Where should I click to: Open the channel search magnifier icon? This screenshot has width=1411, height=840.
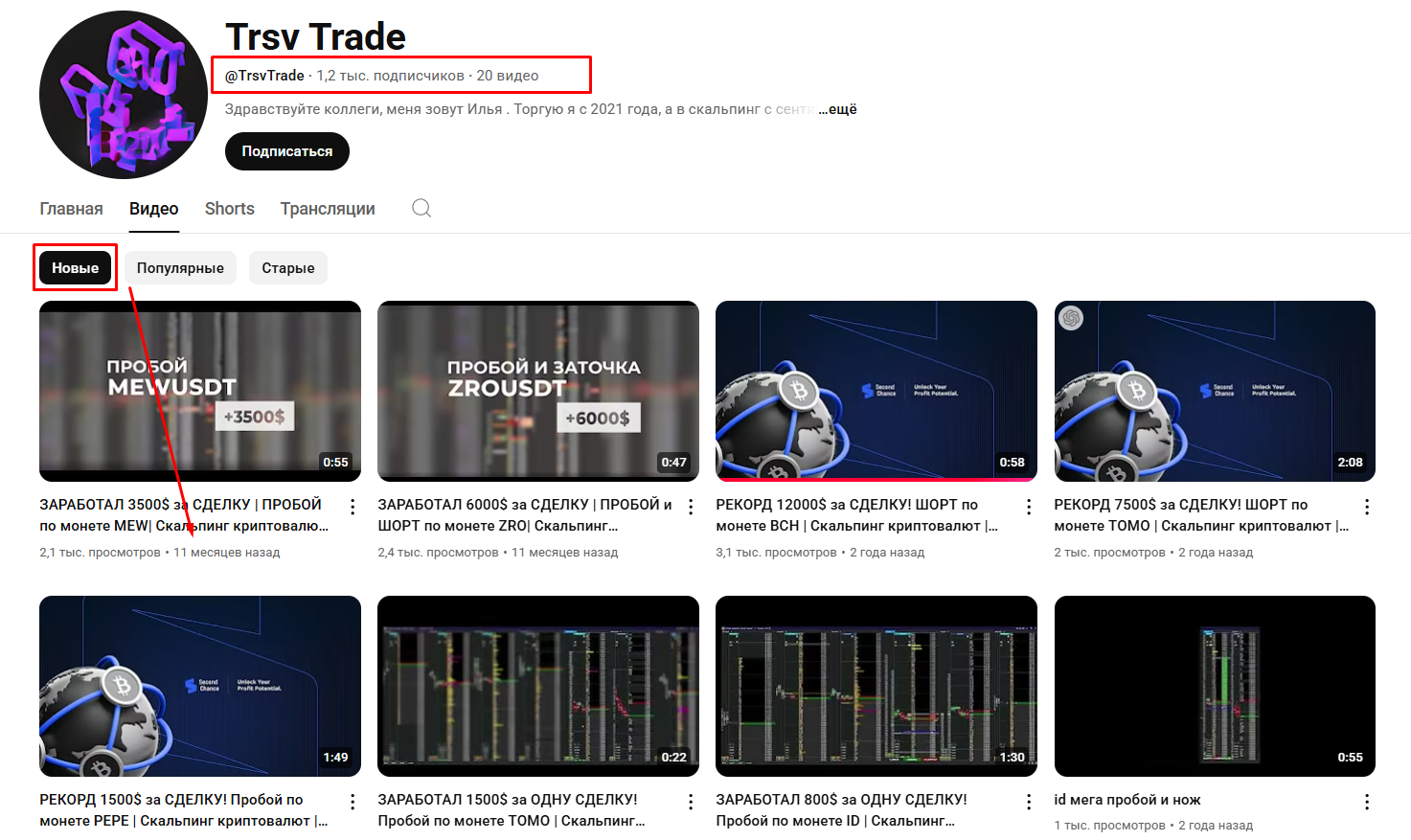pos(421,209)
